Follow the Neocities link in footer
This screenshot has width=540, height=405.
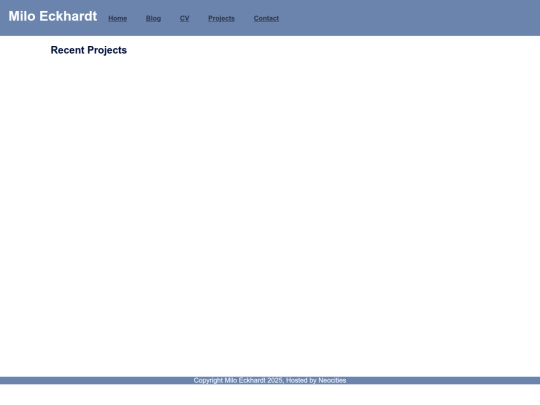coord(332,381)
